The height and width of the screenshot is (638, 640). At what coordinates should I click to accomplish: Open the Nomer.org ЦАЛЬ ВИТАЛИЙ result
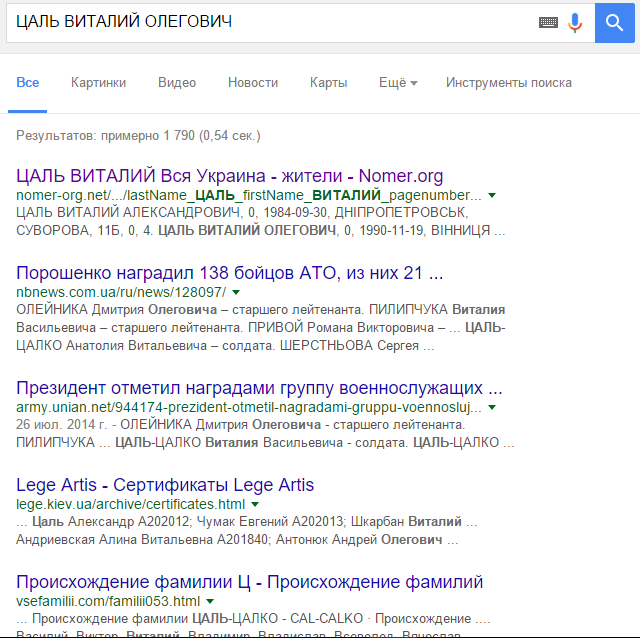click(229, 176)
